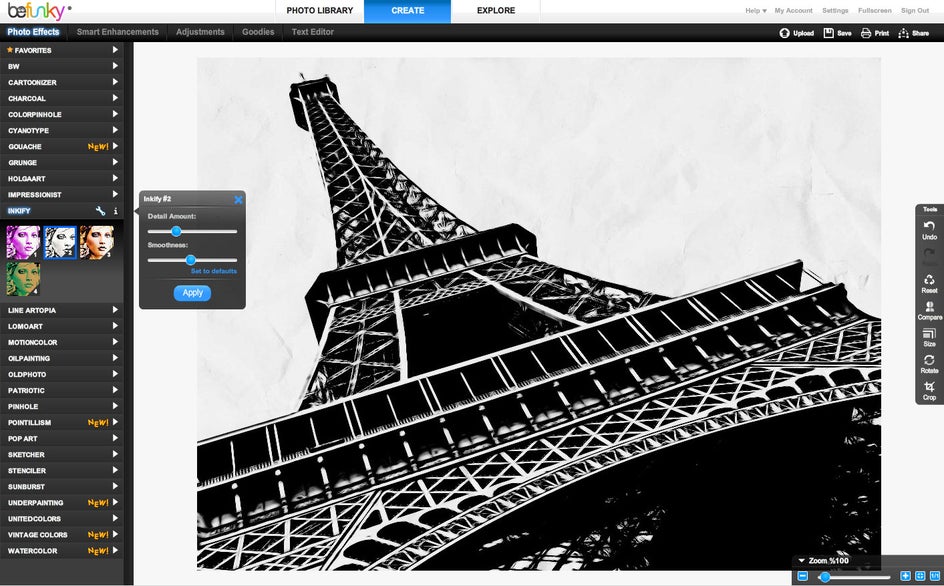Click the 1/1 actual size icon
Viewport: 944px width, 586px height.
(x=934, y=576)
